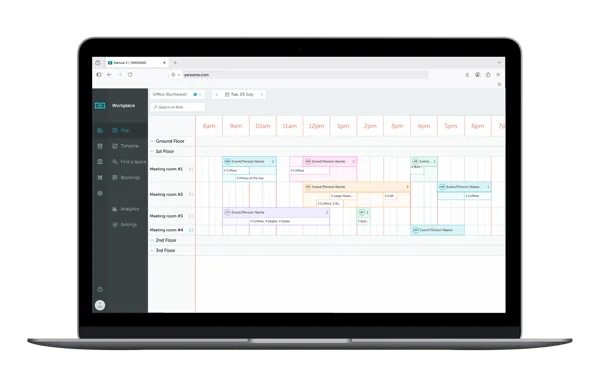Open the tab list chevron at top right
The image size is (600, 387).
(499, 62)
